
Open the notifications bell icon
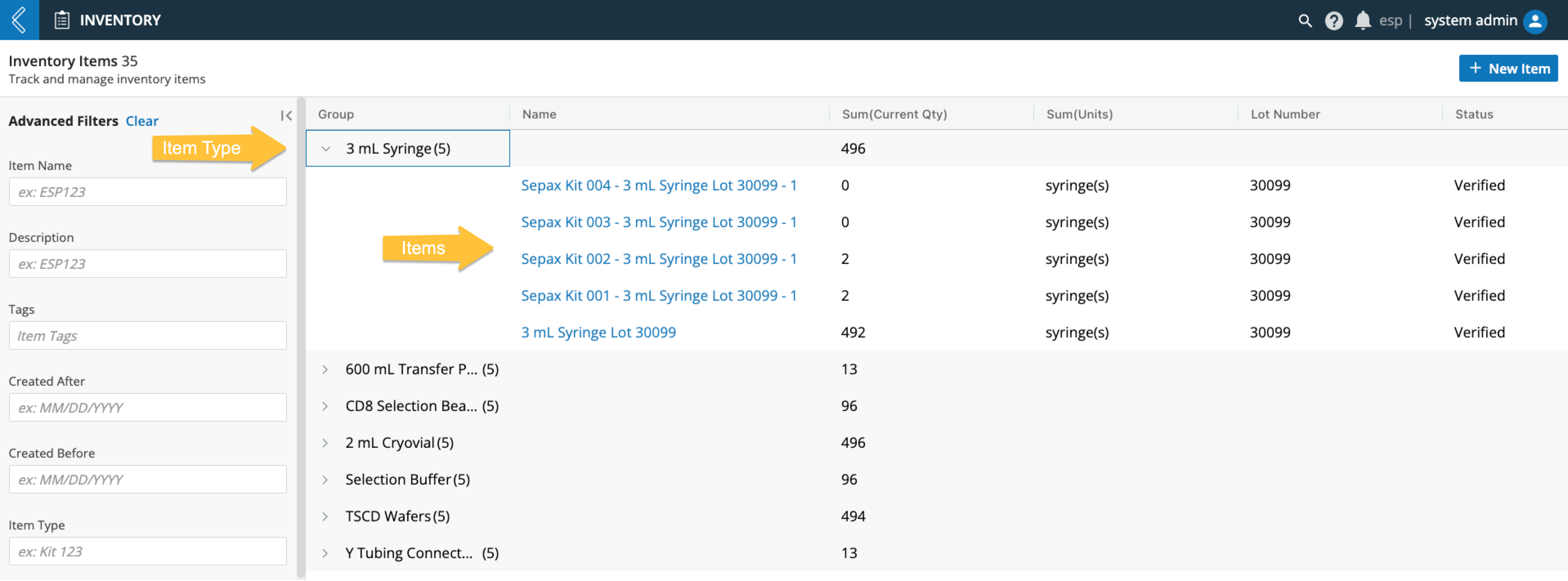pyautogui.click(x=1362, y=21)
